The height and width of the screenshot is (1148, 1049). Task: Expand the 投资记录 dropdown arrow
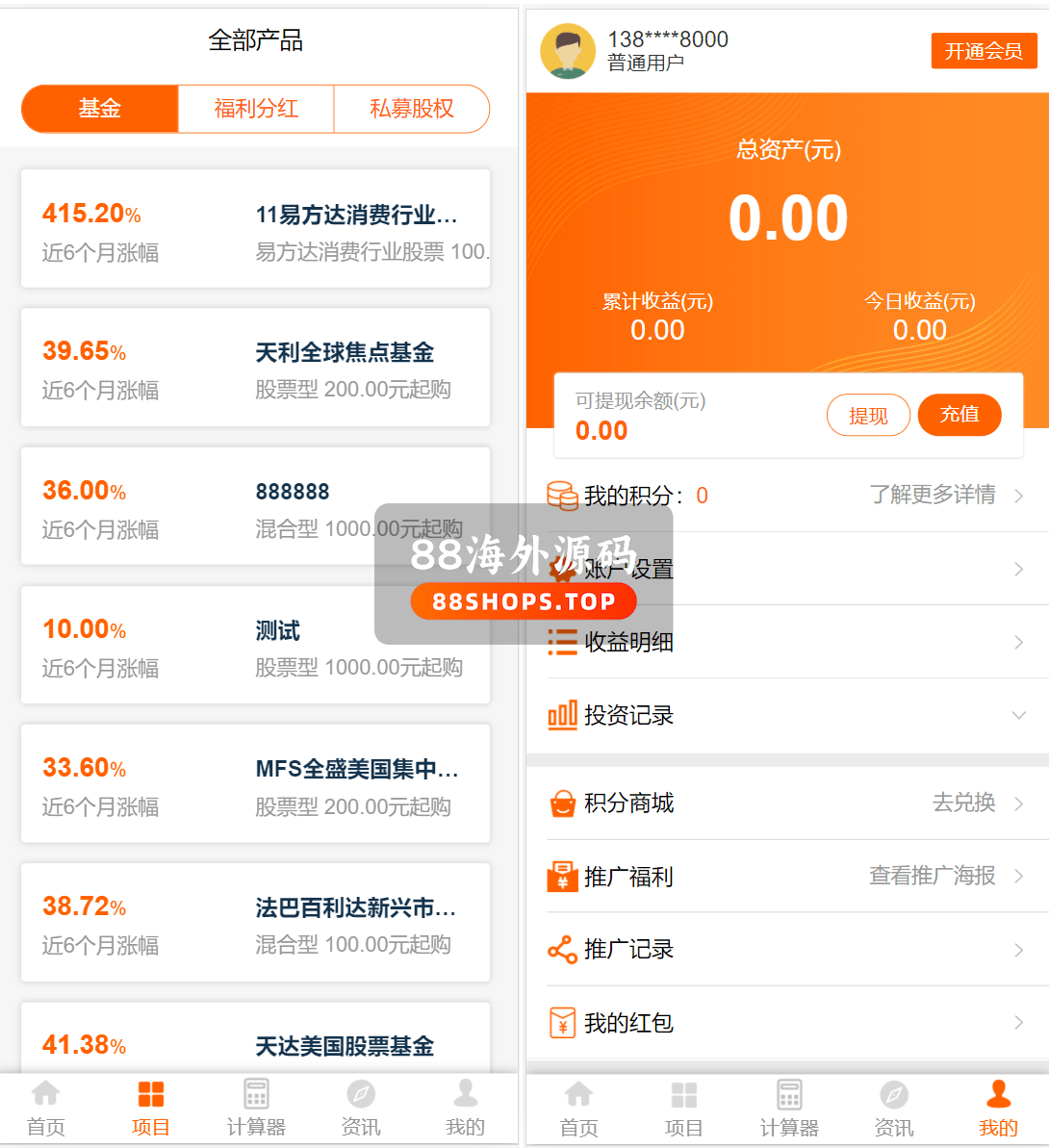point(1018,715)
